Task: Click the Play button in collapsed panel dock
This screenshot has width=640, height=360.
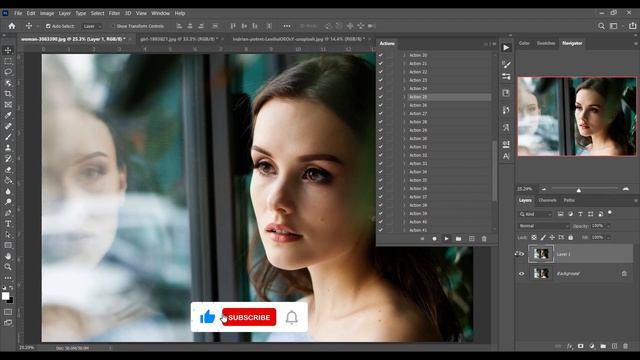Action: click(506, 48)
